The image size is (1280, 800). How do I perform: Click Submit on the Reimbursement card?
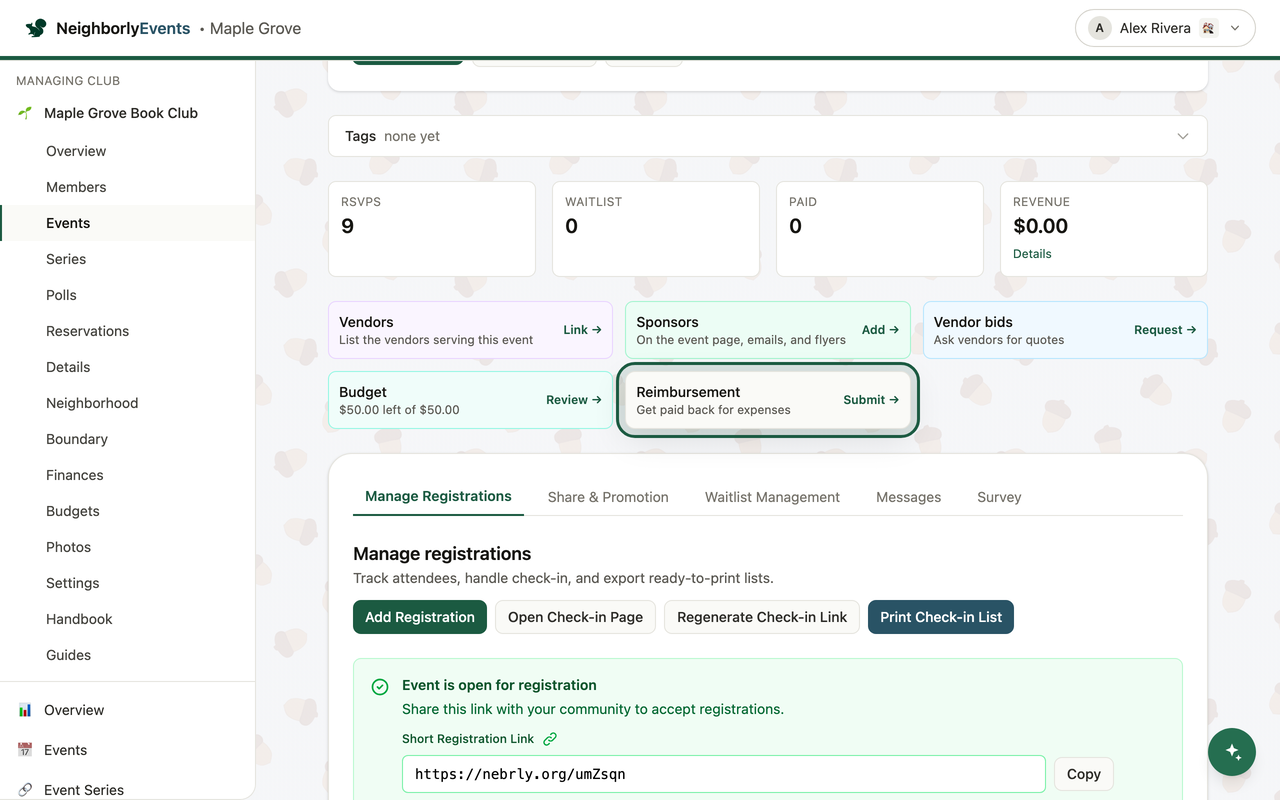[x=871, y=400]
